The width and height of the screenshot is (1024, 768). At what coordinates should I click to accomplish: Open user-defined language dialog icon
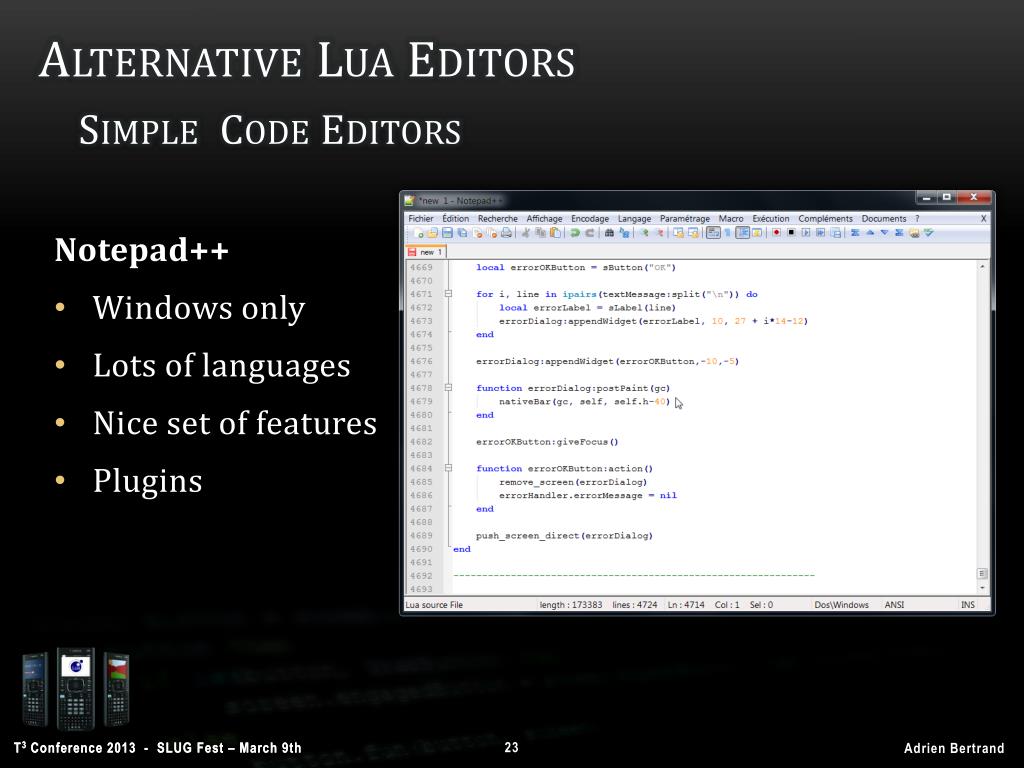tap(757, 232)
